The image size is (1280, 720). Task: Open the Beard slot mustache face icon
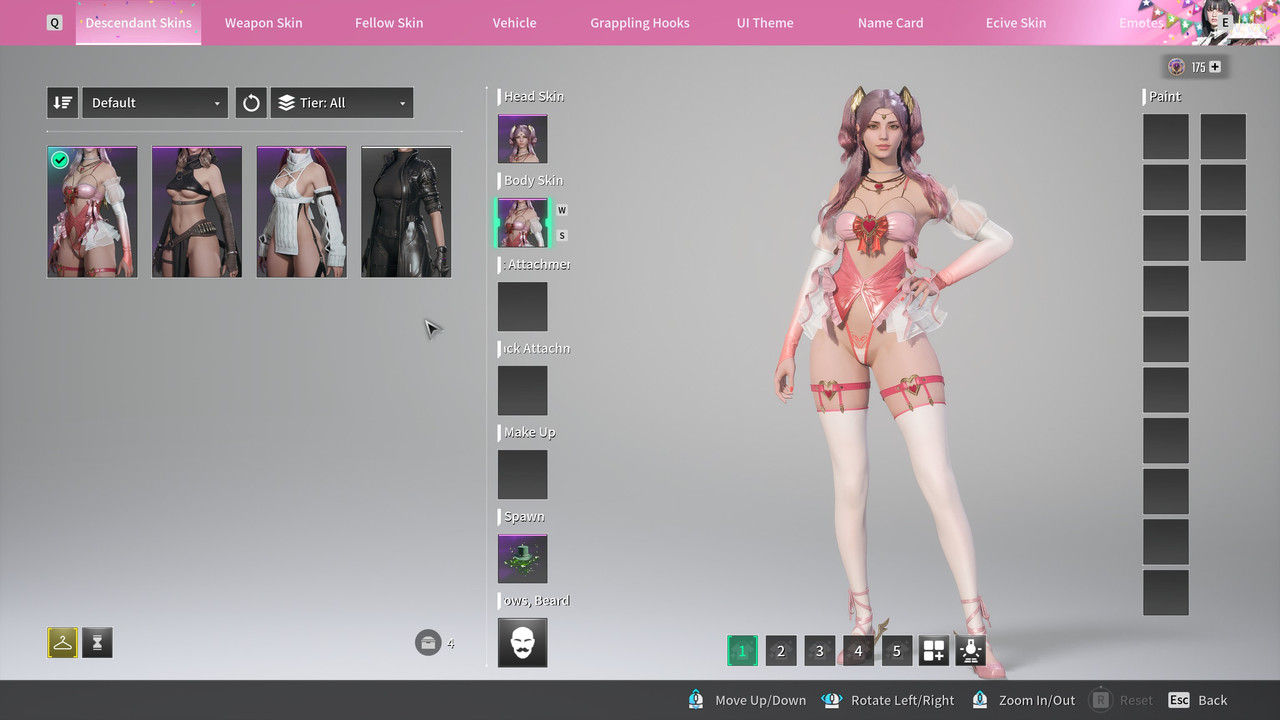[x=523, y=643]
